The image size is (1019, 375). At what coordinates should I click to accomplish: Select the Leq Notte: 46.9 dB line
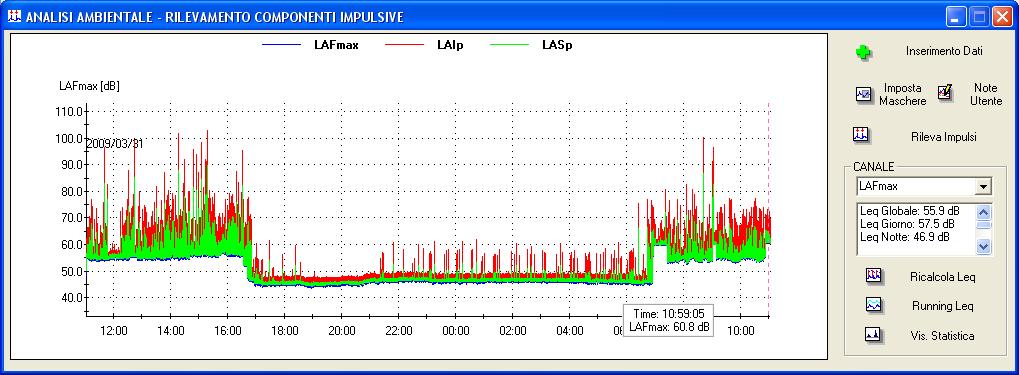point(905,237)
